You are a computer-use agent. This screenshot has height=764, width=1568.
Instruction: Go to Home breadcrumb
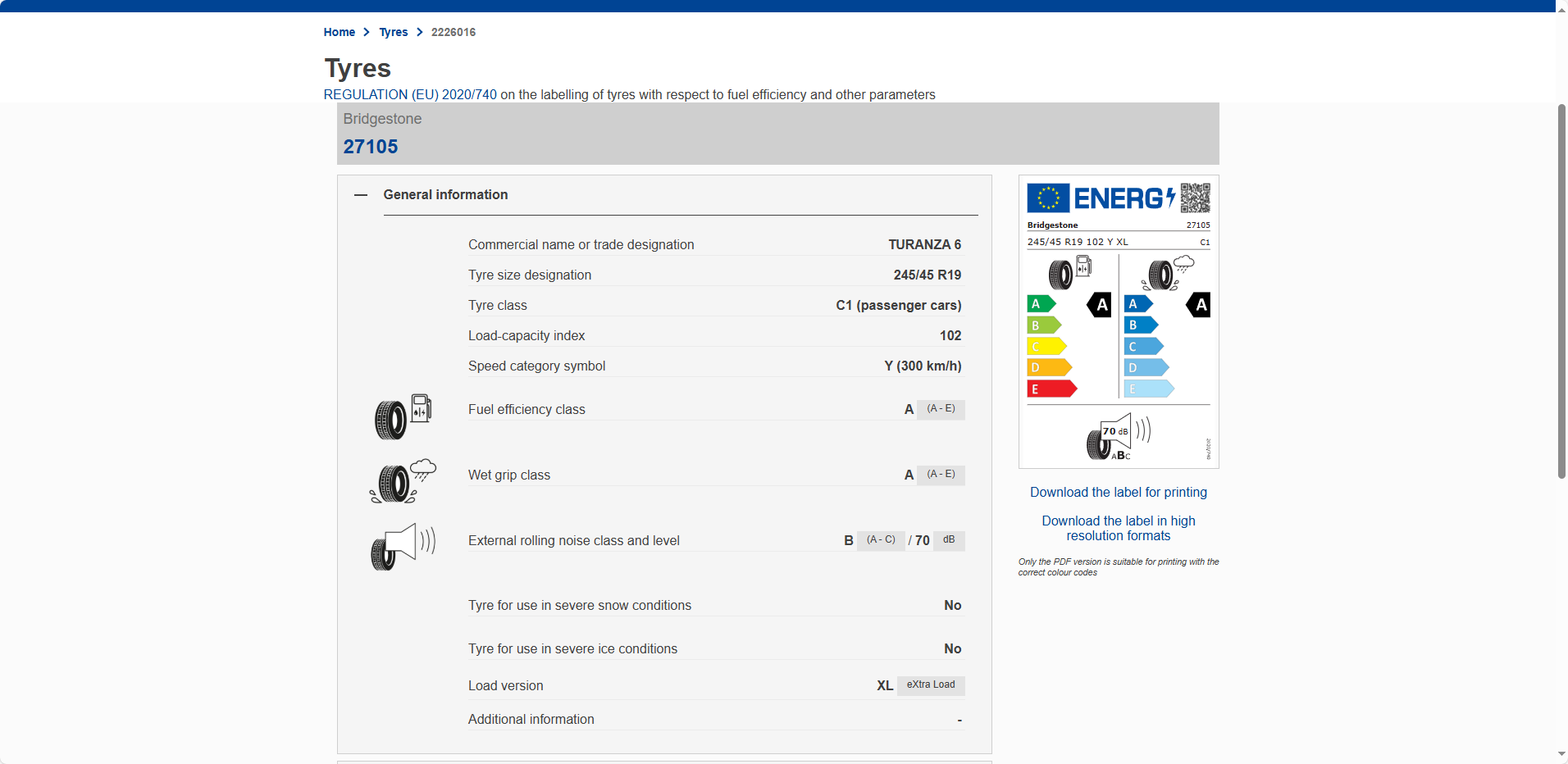339,32
